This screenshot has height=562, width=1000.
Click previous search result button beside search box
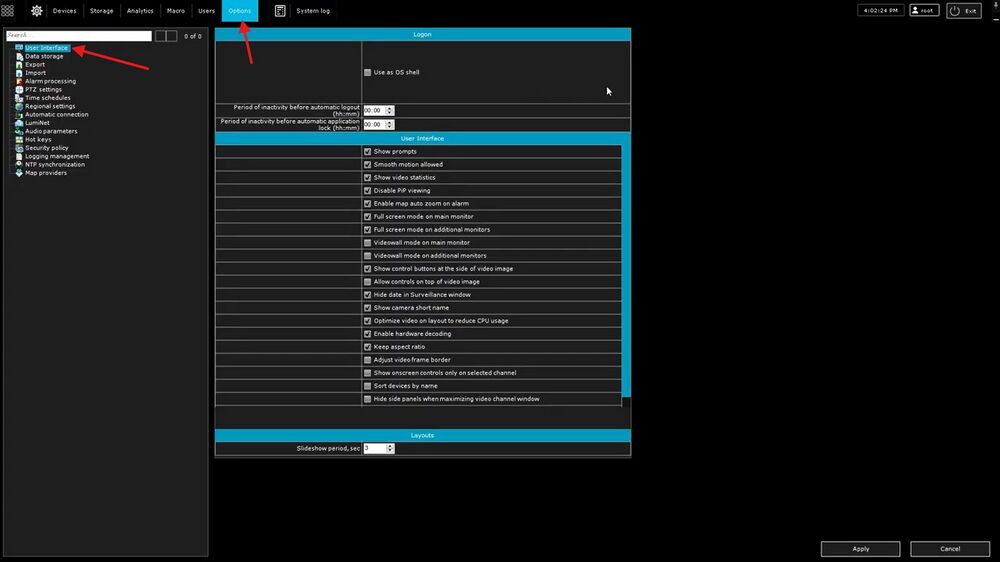(161, 36)
